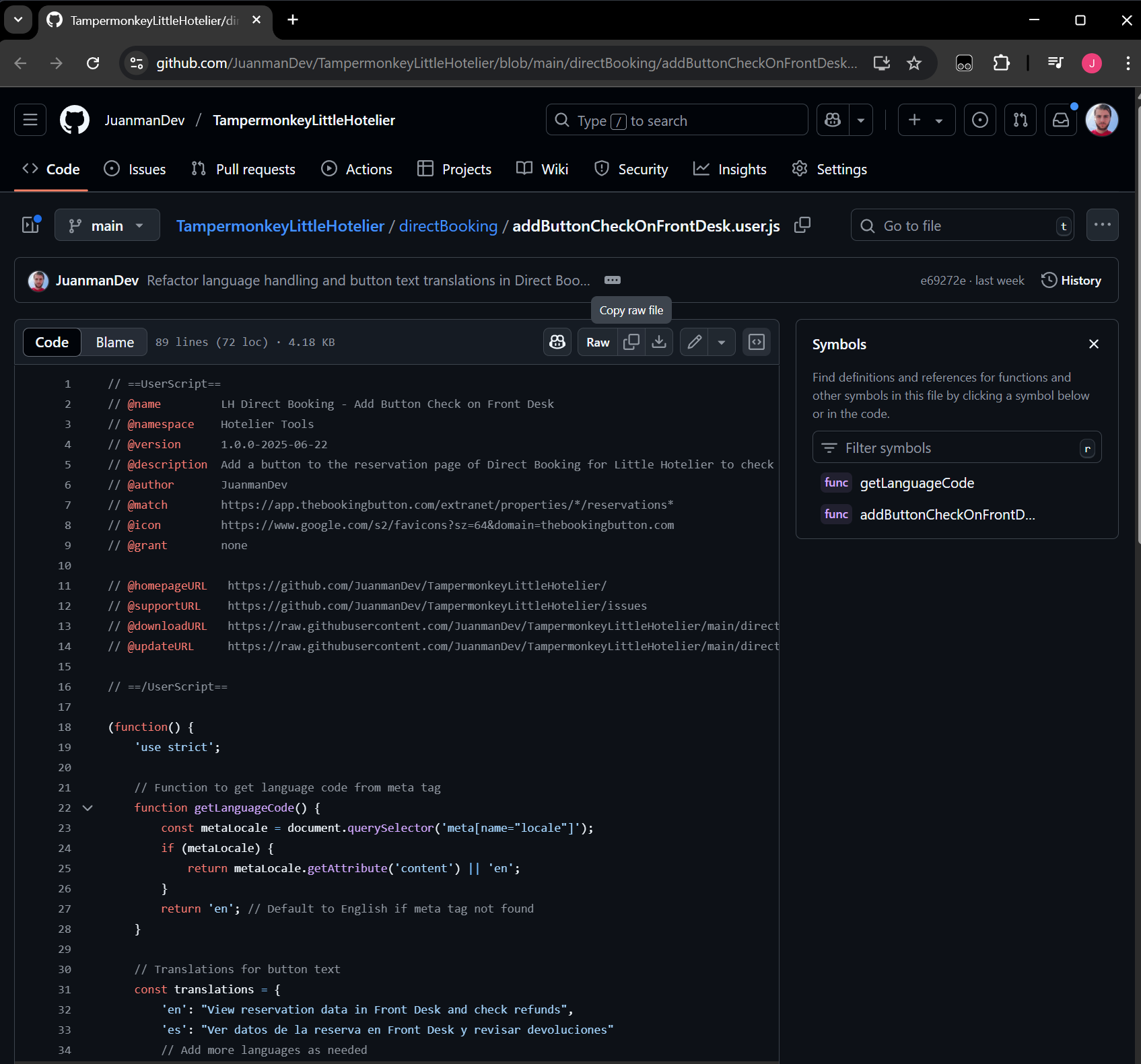The image size is (1141, 1064).
Task: Collapse getLanguageCode function at line 22
Action: tap(88, 808)
